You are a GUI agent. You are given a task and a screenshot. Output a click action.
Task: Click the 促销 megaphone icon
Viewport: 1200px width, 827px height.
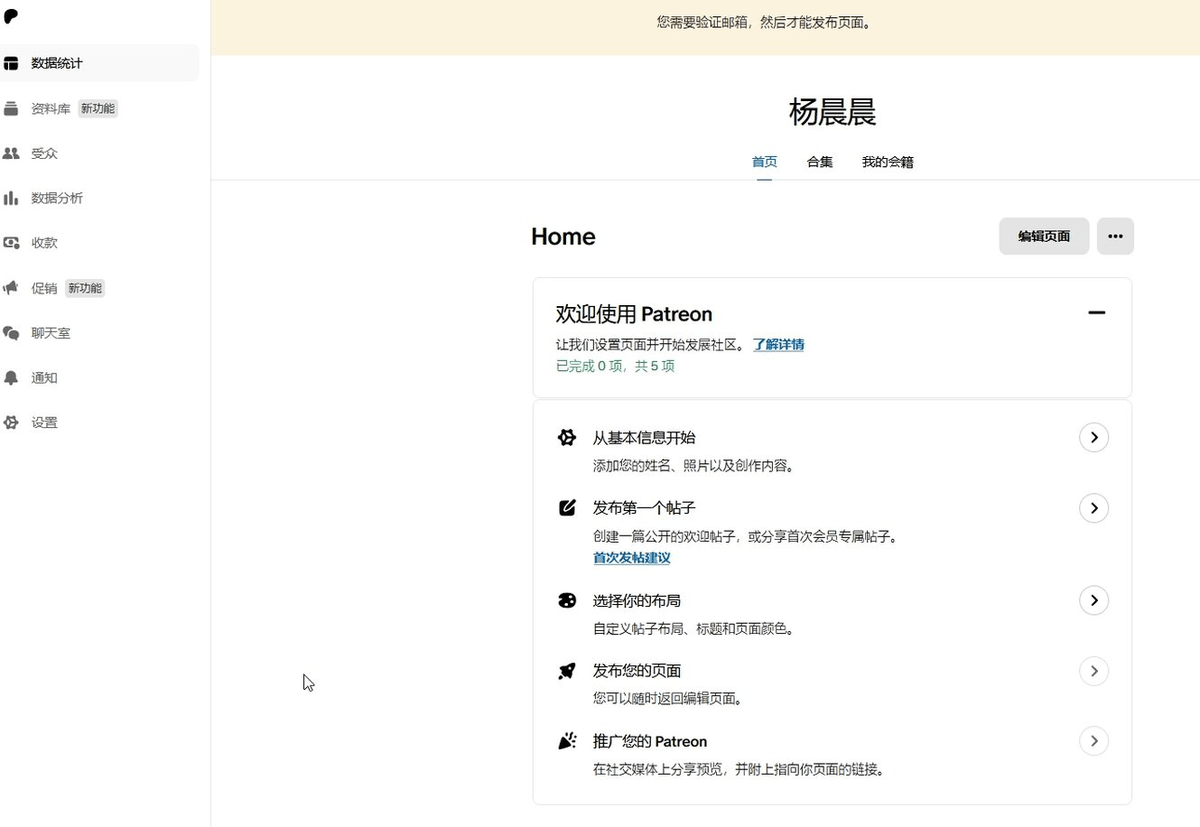(x=11, y=288)
